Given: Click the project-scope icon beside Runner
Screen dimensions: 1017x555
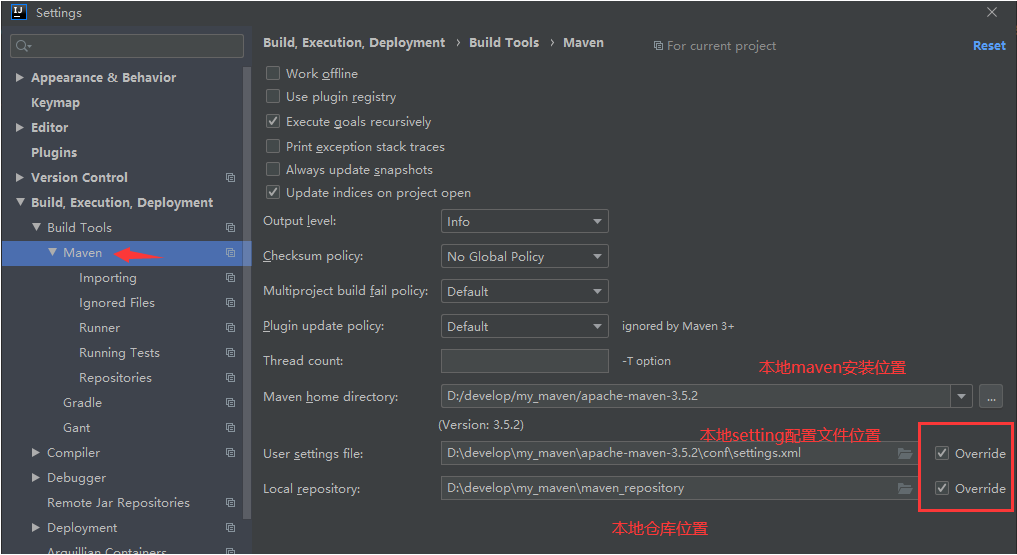Looking at the screenshot, I should [230, 327].
